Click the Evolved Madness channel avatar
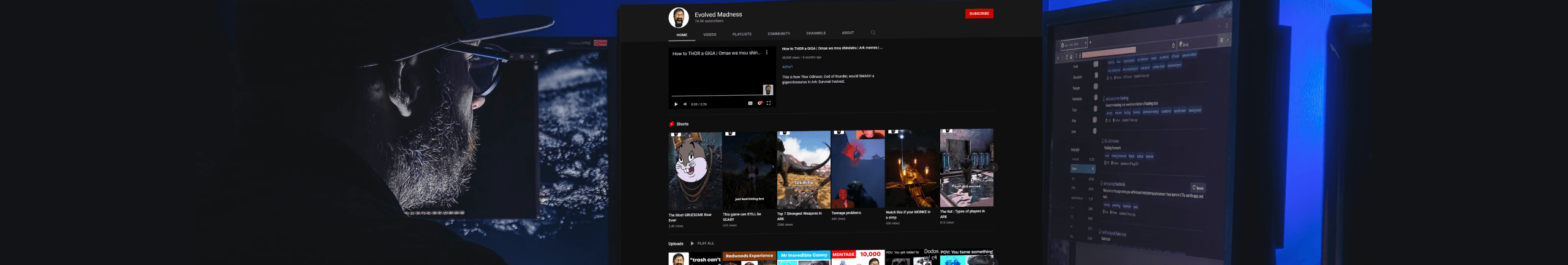Screen dimensions: 1568x265 pyautogui.click(x=678, y=18)
